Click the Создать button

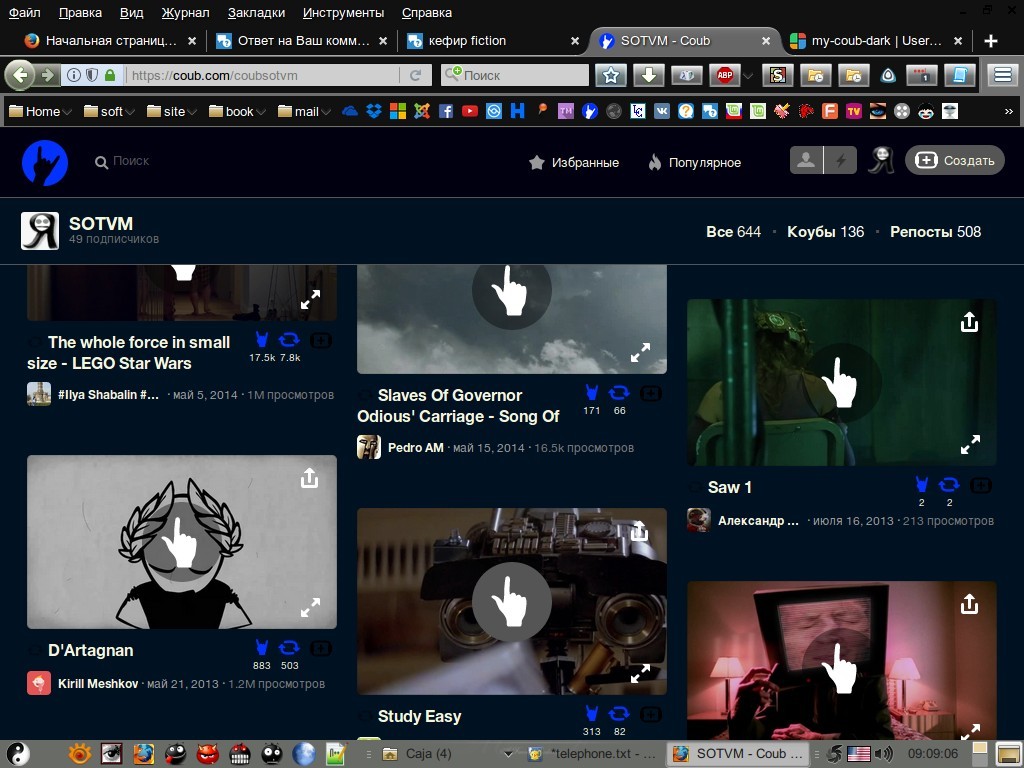coord(955,161)
